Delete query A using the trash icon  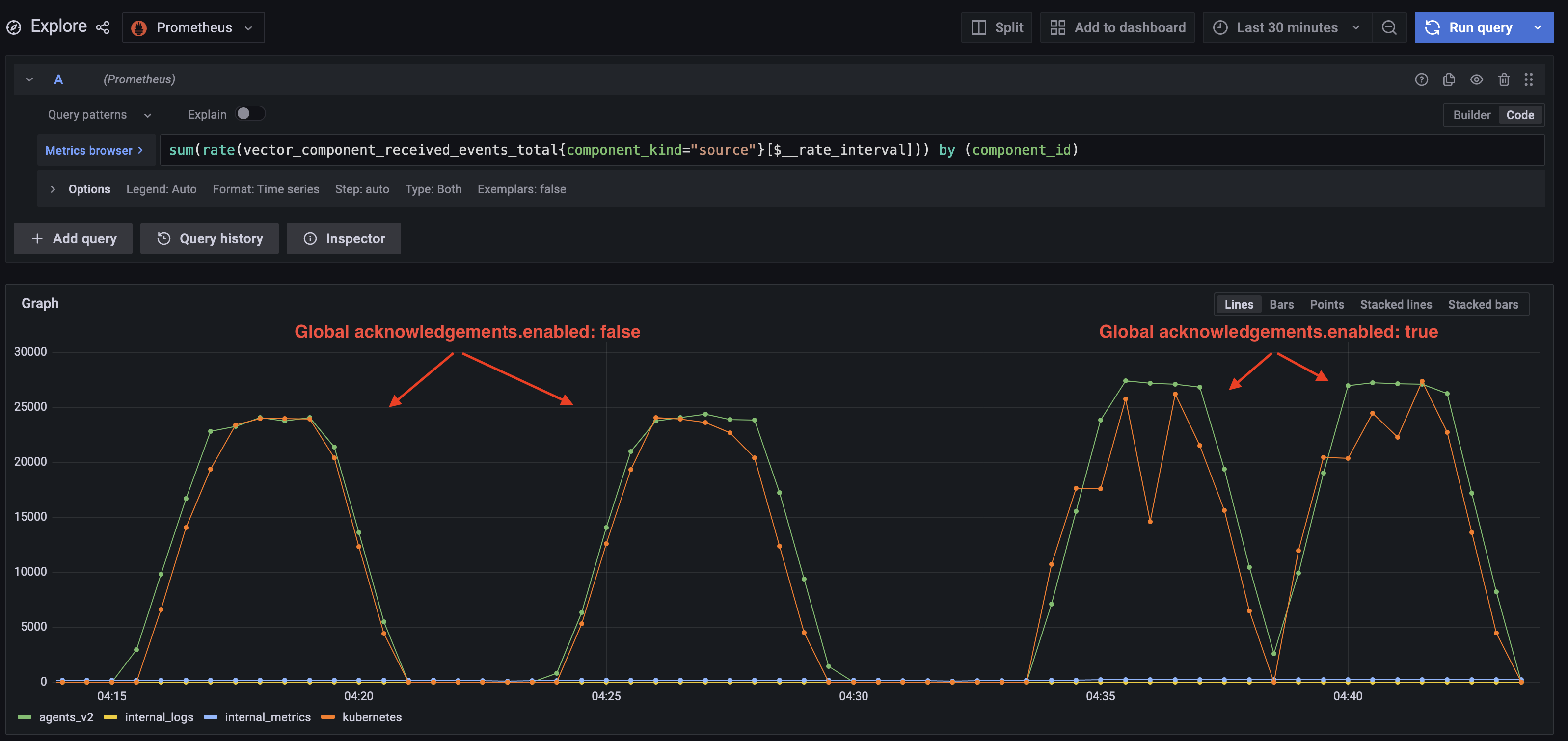1504,79
